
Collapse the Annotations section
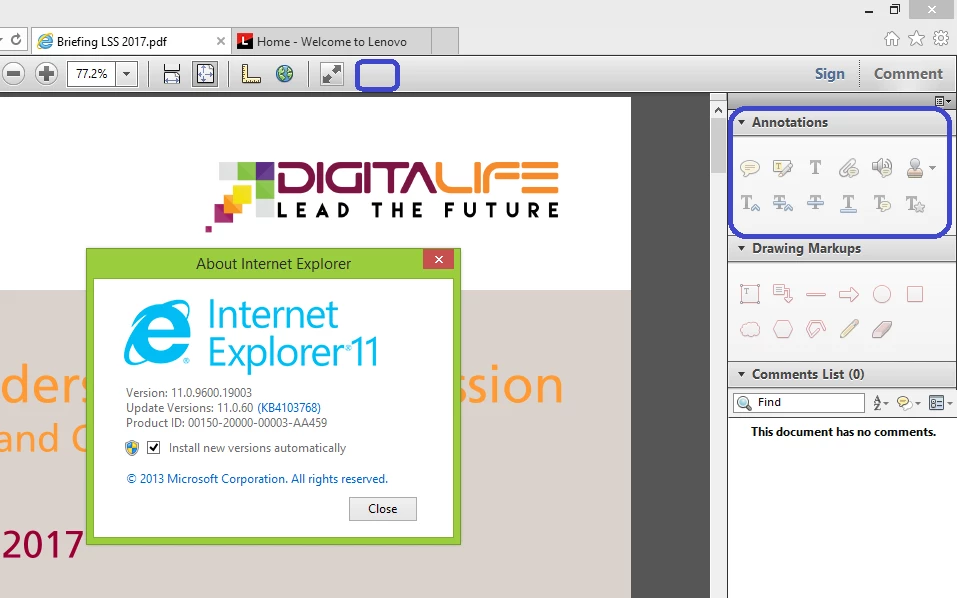[742, 122]
